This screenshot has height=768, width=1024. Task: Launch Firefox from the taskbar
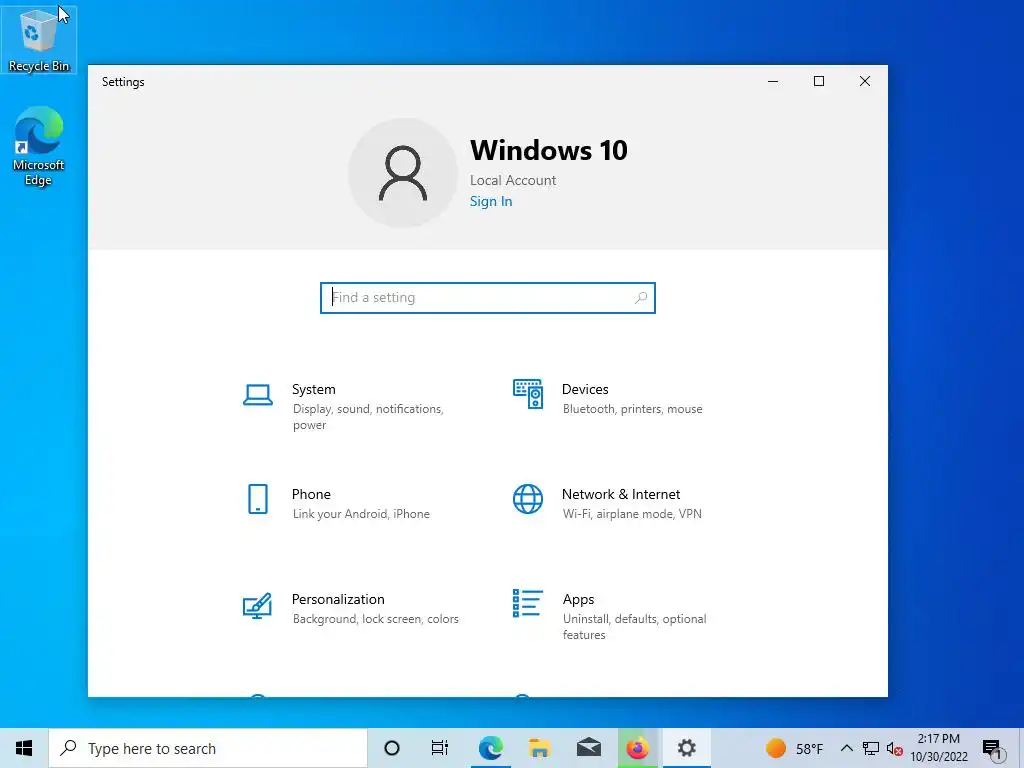tap(637, 748)
